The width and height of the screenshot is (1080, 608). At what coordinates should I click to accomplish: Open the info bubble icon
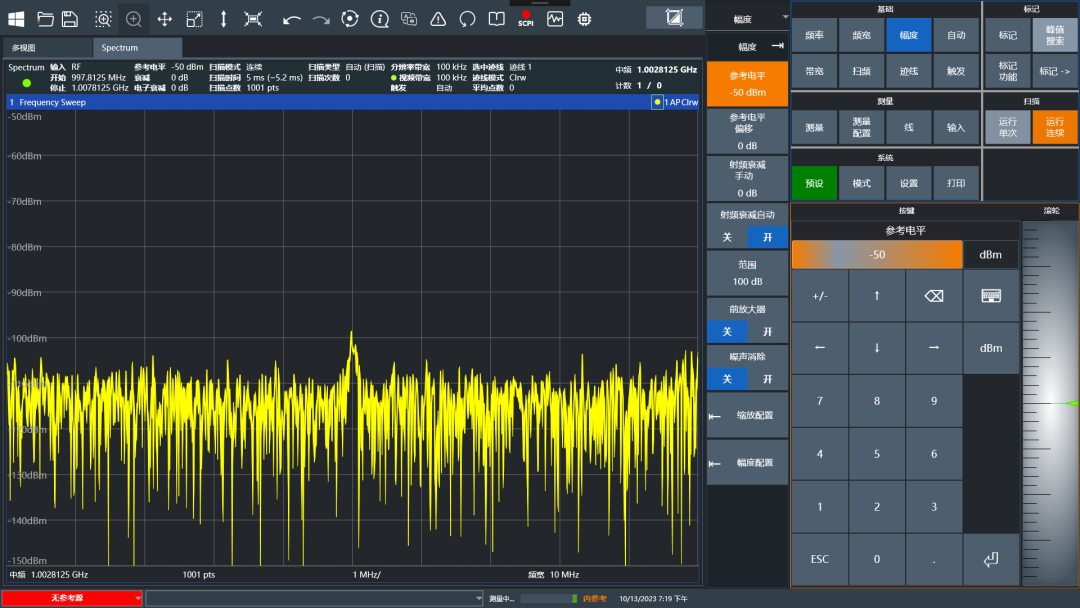[x=380, y=19]
